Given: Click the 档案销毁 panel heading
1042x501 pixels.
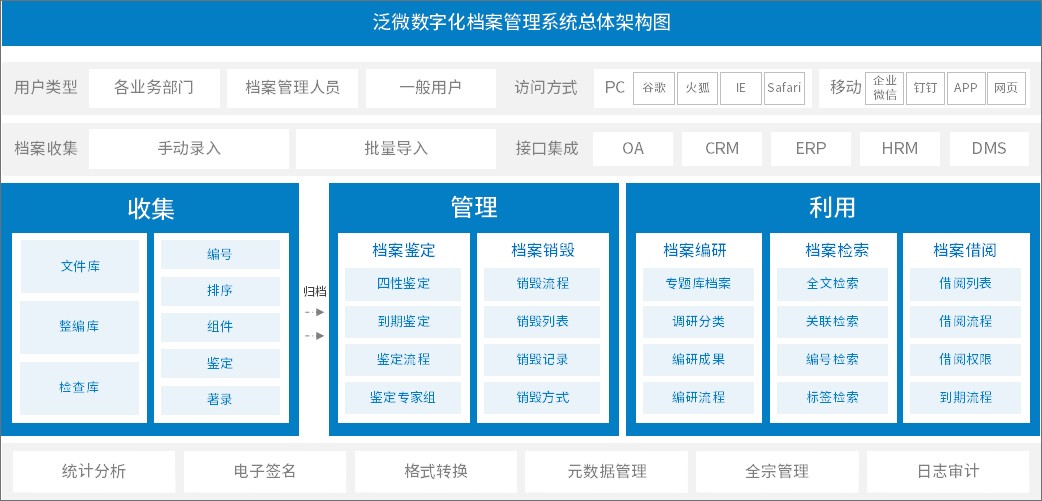Looking at the screenshot, I should tap(543, 250).
